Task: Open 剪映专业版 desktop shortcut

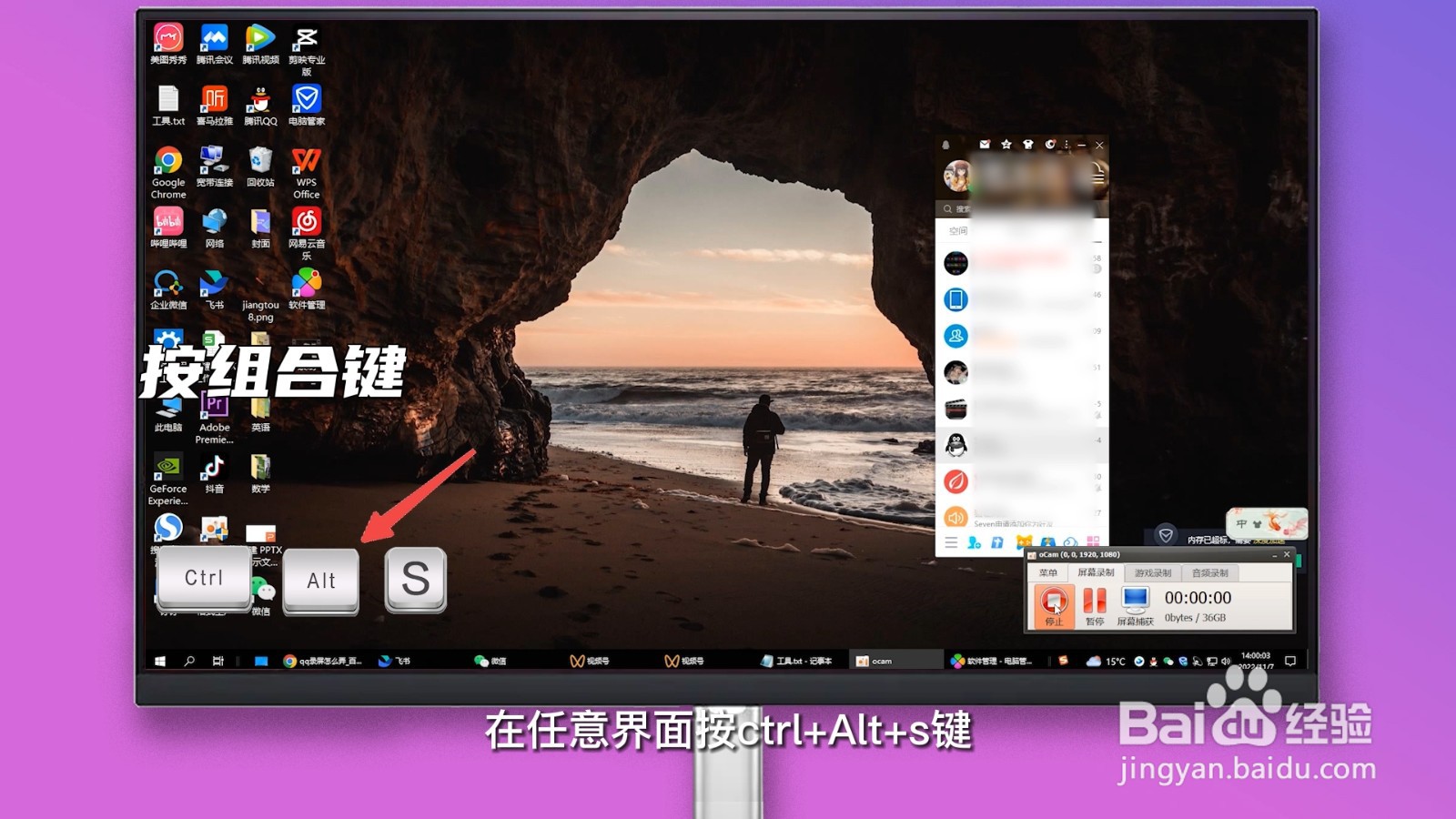Action: click(307, 50)
